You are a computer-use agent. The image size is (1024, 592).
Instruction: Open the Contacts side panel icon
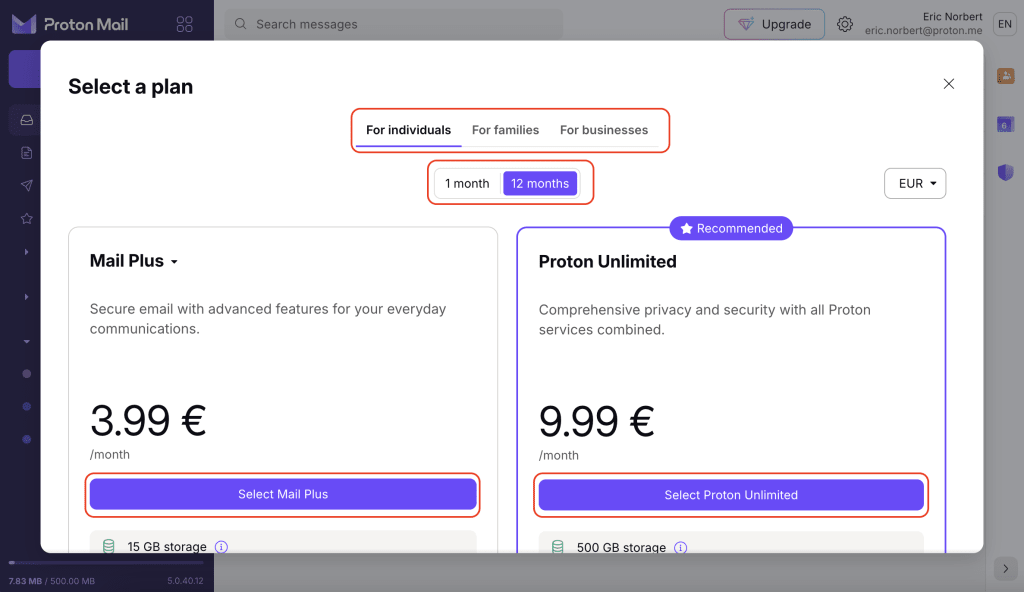tap(1005, 76)
